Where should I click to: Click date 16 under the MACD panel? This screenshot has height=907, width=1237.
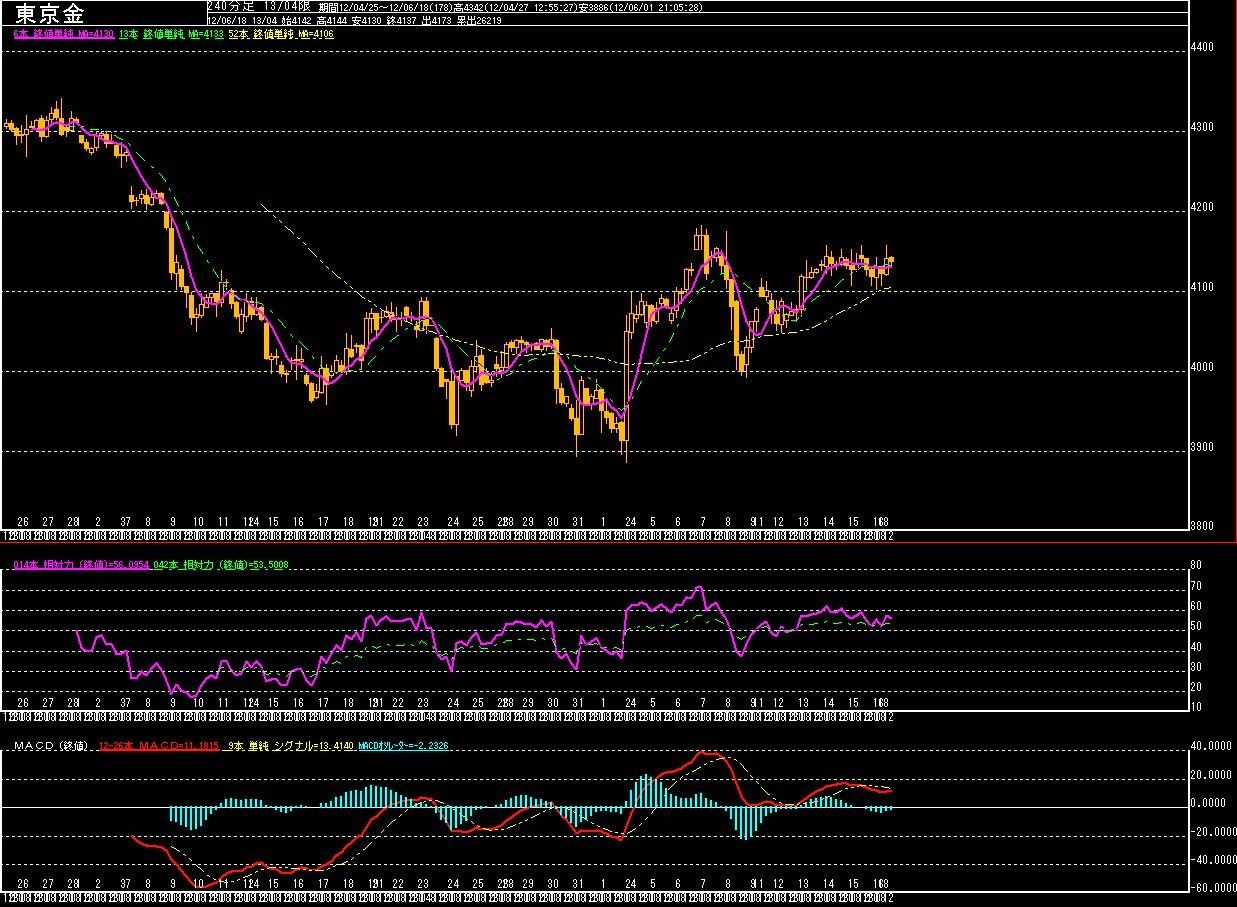click(298, 884)
